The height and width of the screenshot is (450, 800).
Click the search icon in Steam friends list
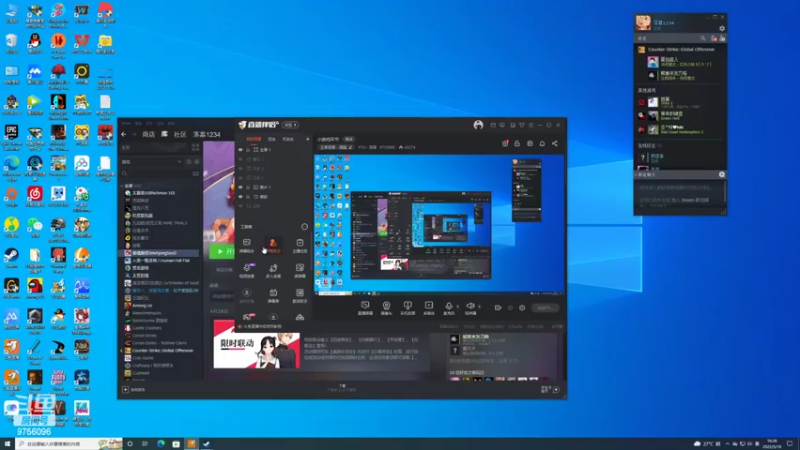point(703,38)
